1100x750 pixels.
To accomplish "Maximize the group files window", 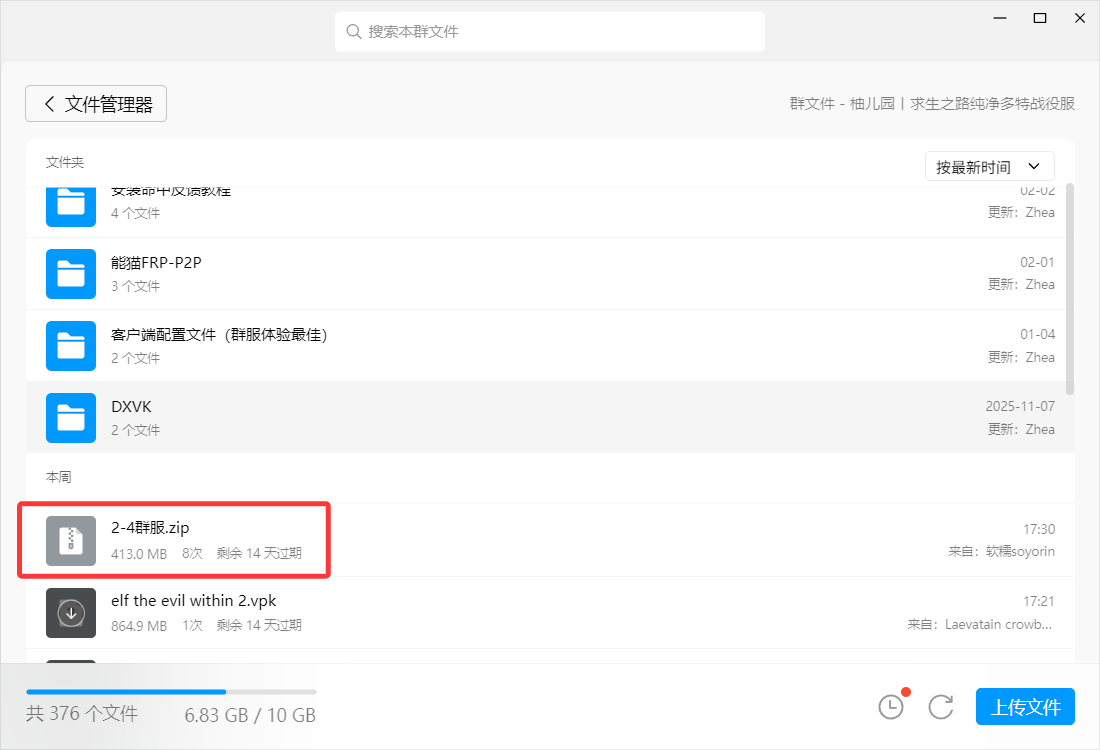I will click(1040, 18).
